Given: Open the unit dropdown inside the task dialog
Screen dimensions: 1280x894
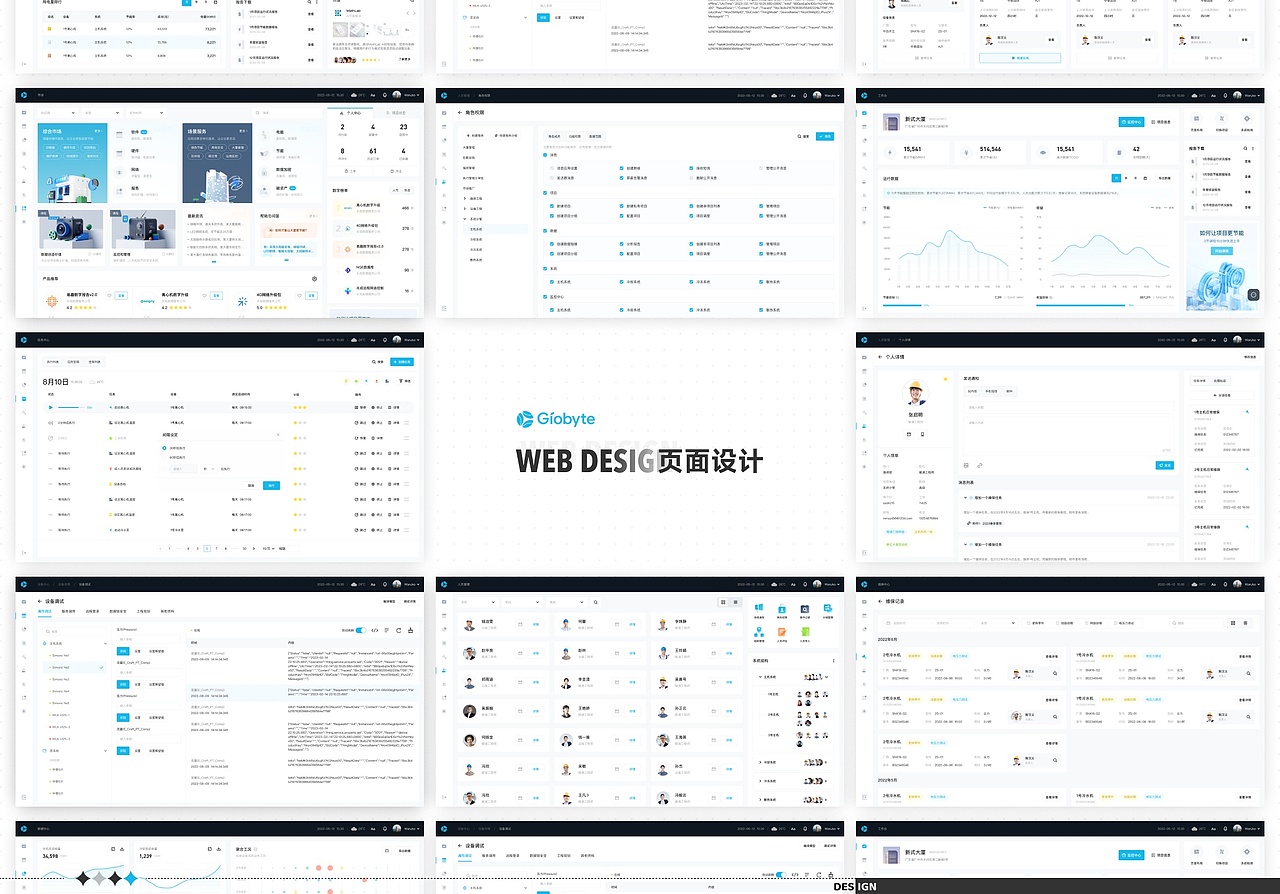Looking at the screenshot, I should click(x=209, y=468).
